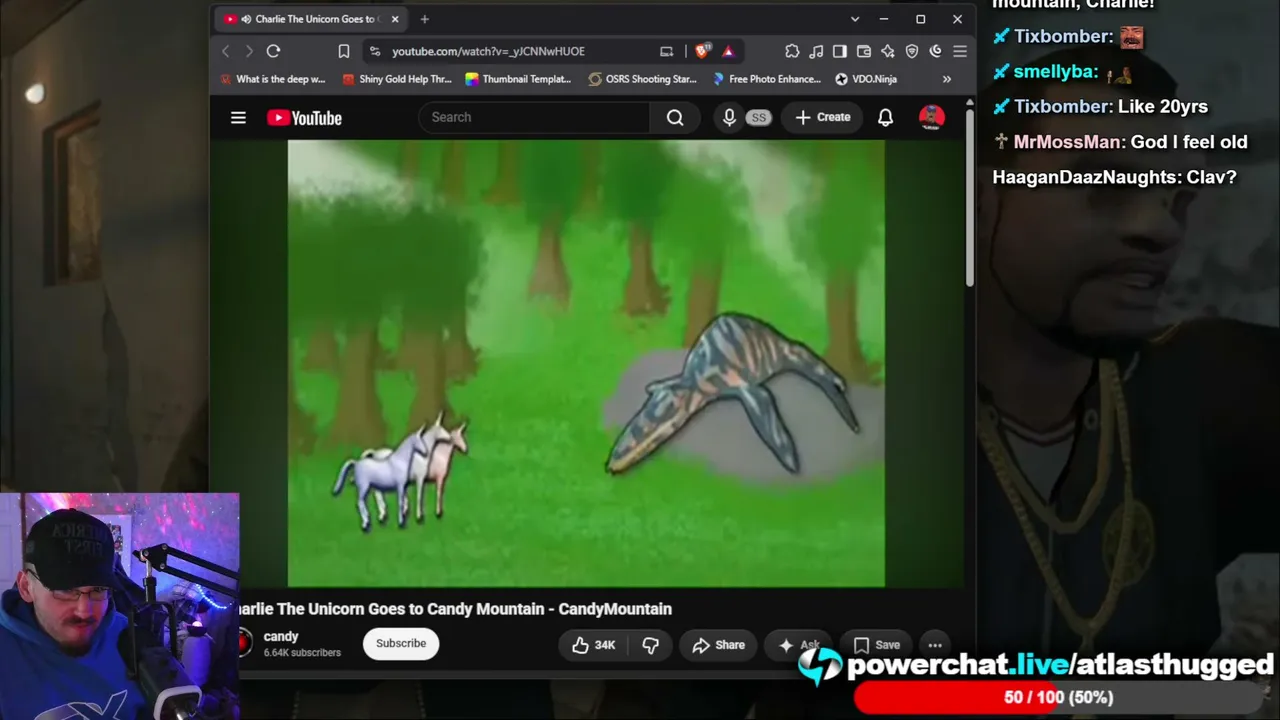Open 'OSRS Shooting Star...' bookmark

(643, 79)
